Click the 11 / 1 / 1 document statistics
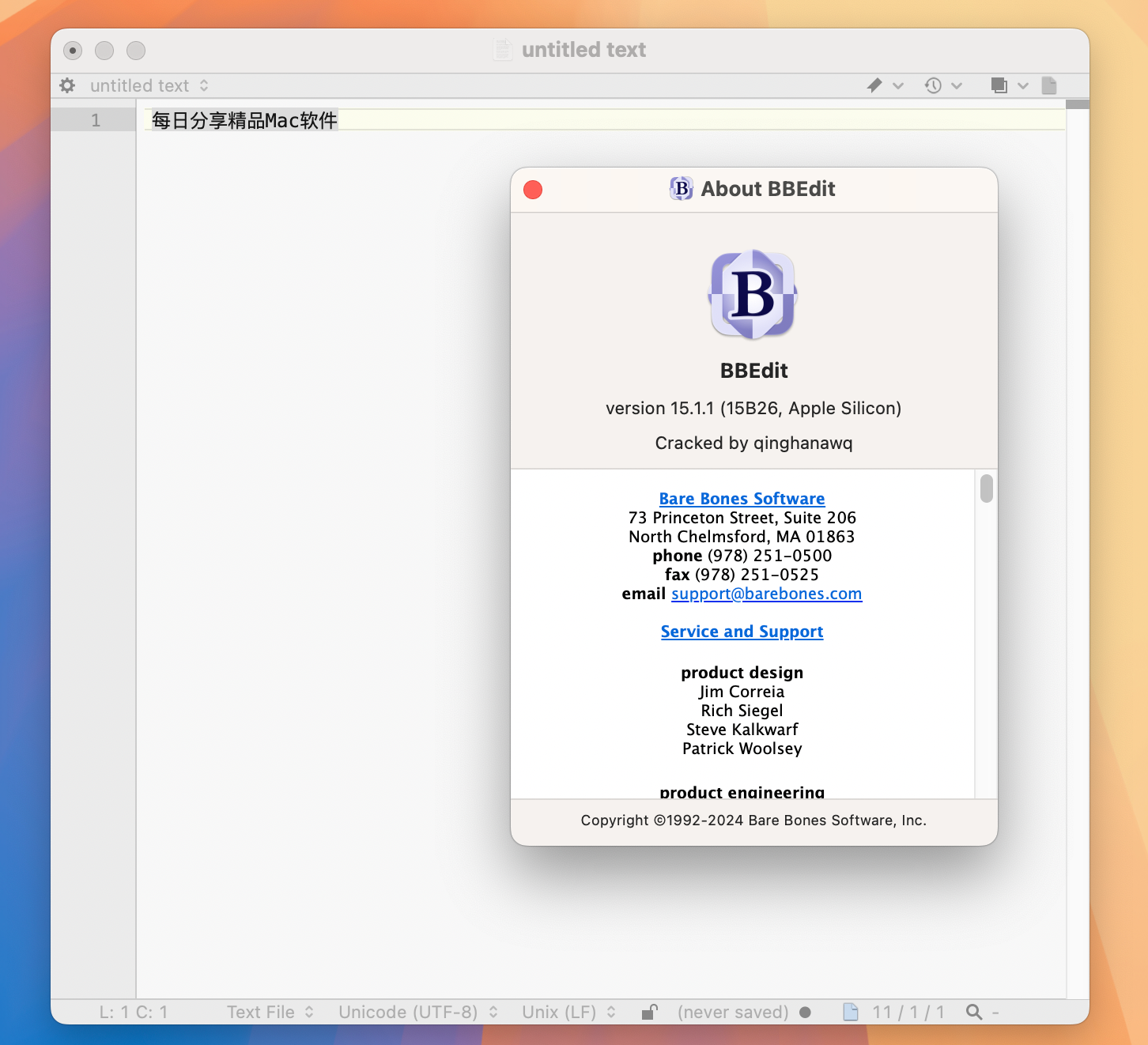 tap(908, 1012)
